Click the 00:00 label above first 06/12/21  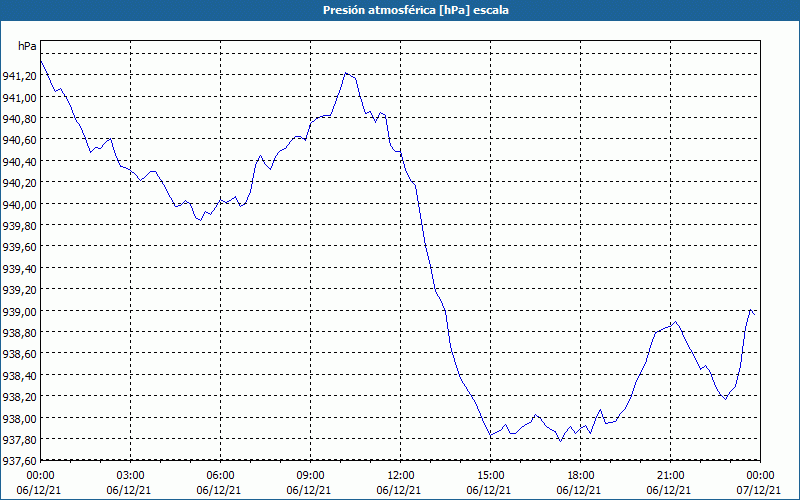click(x=40, y=476)
